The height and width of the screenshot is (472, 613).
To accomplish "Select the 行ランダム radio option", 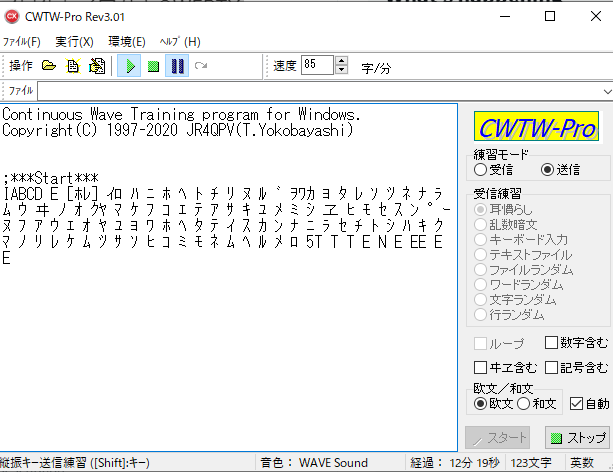I will [x=509, y=314].
